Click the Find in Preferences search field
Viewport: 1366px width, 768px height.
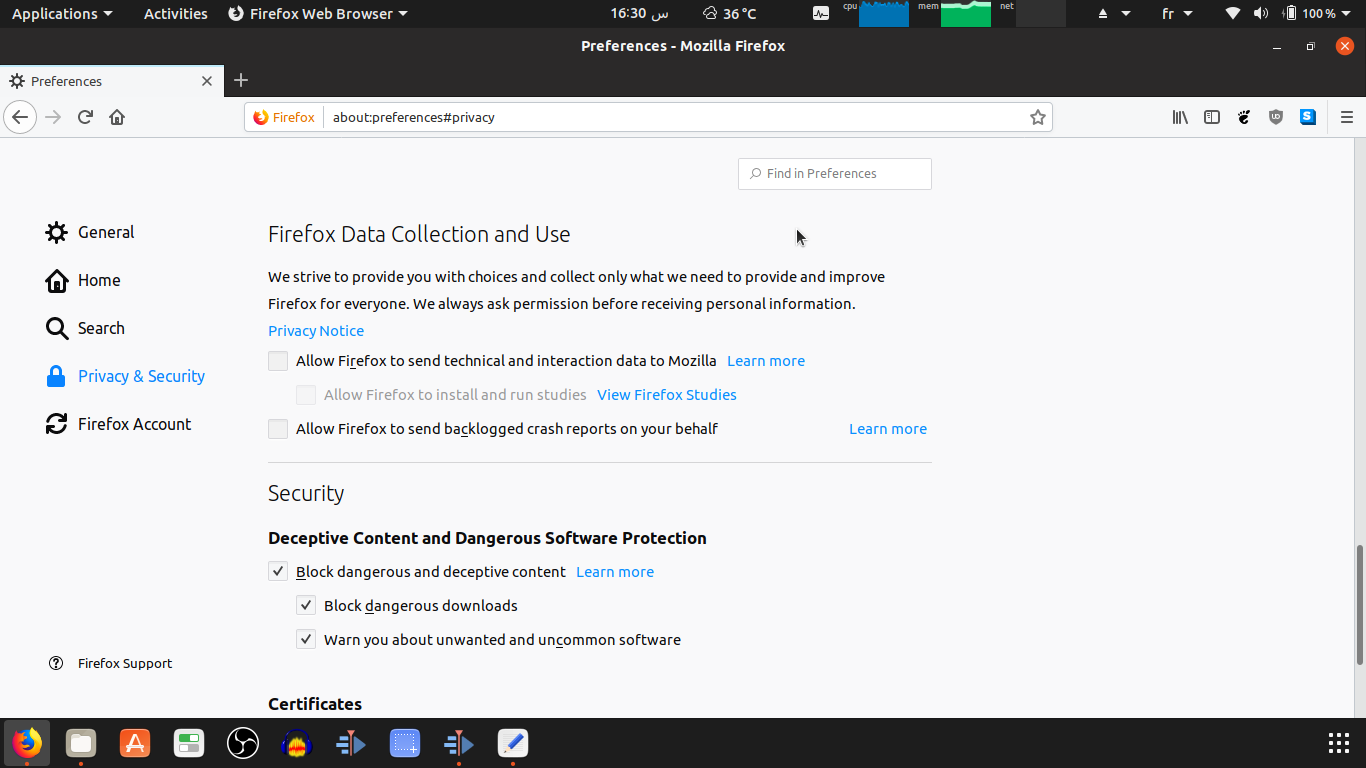pyautogui.click(x=835, y=174)
